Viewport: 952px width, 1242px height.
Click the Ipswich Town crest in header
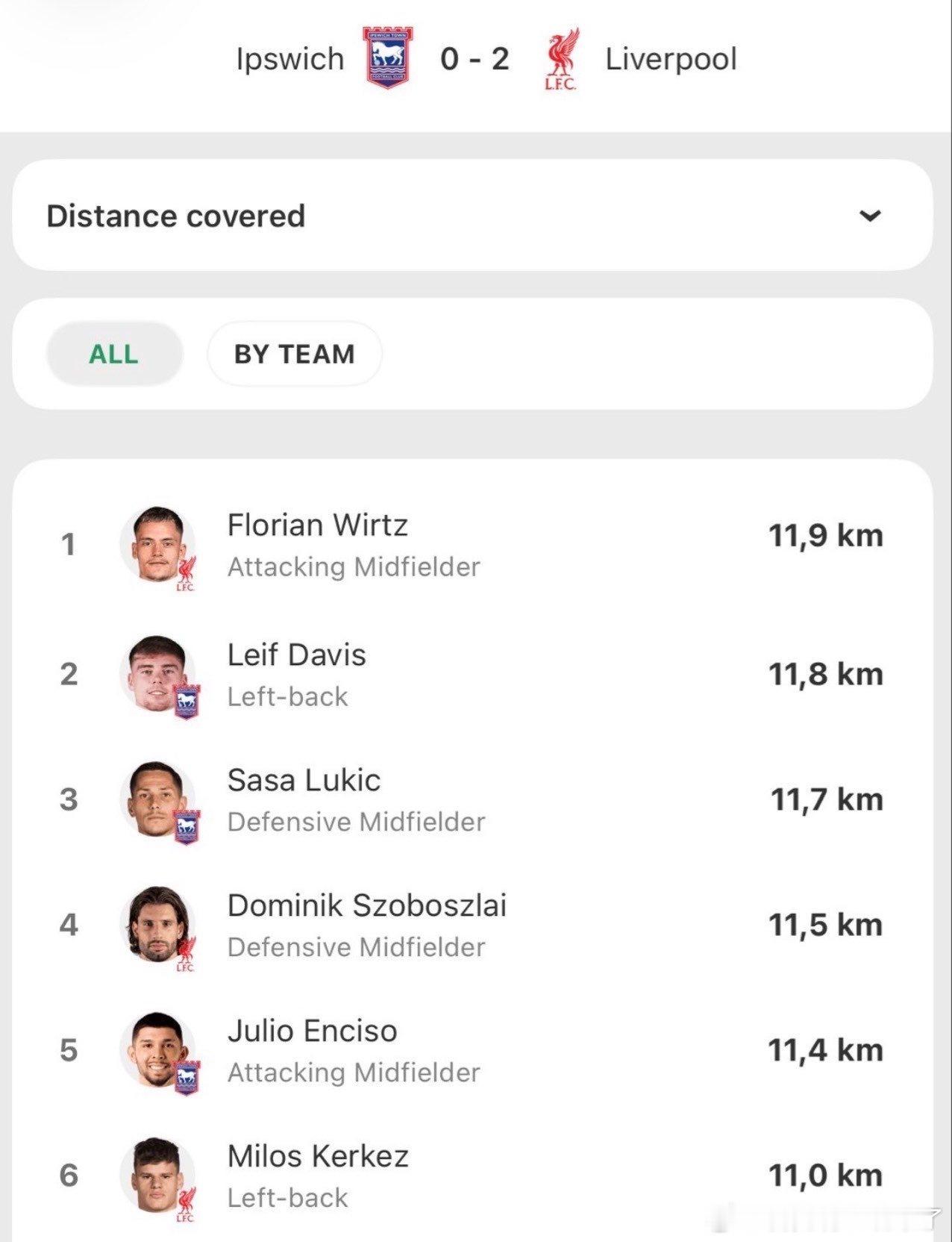pyautogui.click(x=388, y=58)
